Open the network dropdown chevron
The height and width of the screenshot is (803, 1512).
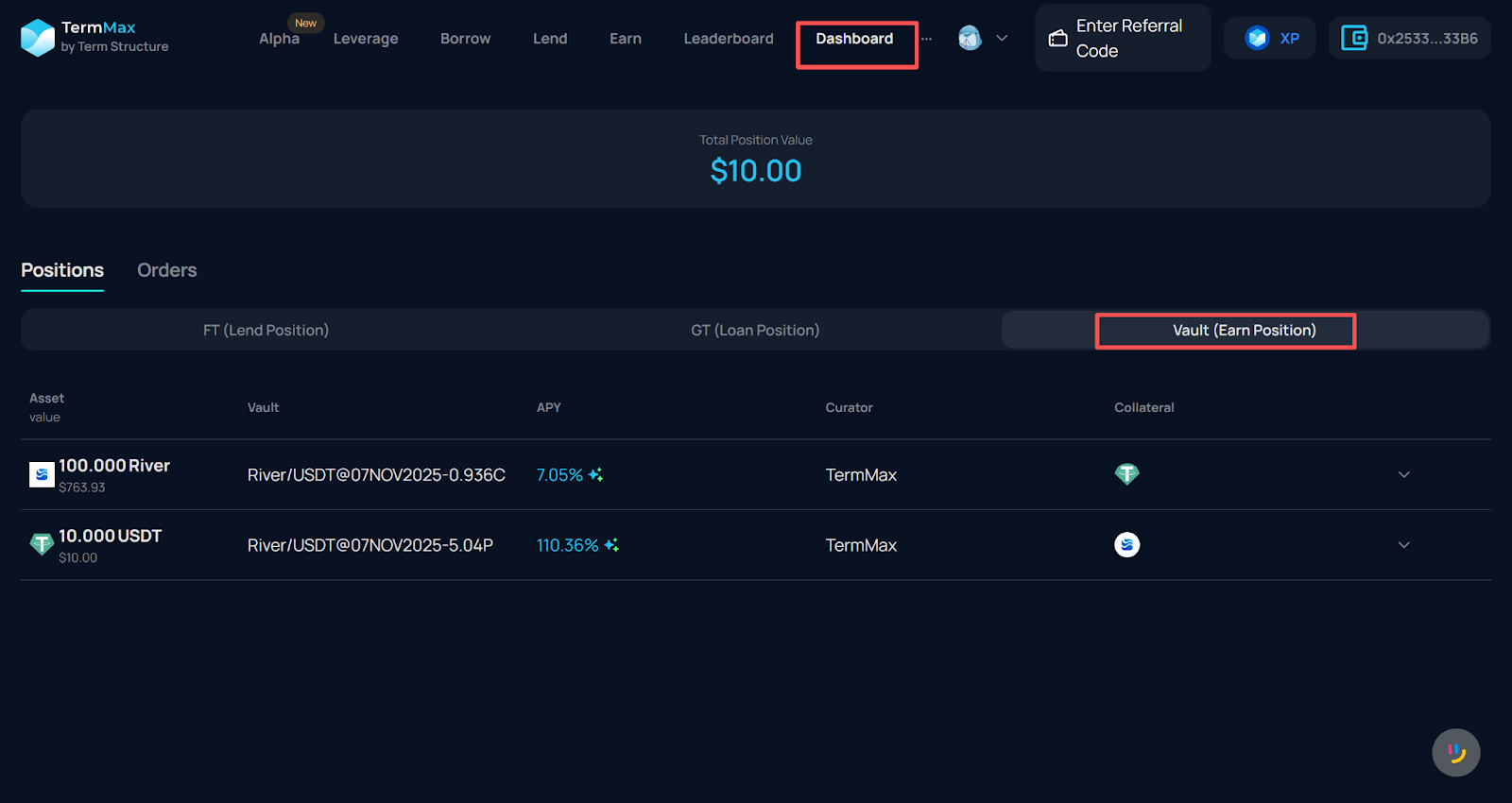point(1002,39)
